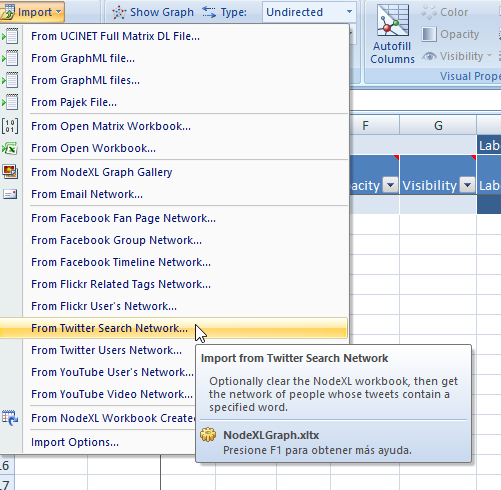
Task: Select From Open Workbook menu item
Action: [173, 148]
